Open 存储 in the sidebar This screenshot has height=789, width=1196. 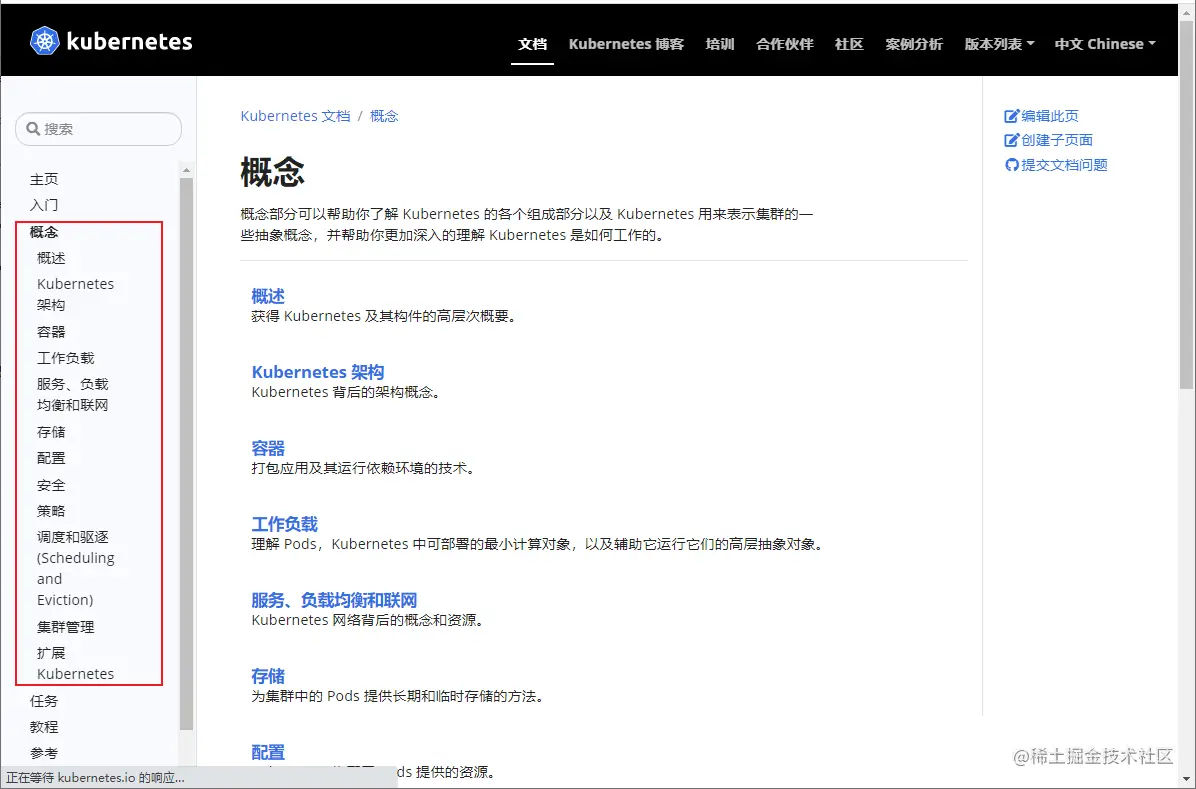click(x=51, y=432)
